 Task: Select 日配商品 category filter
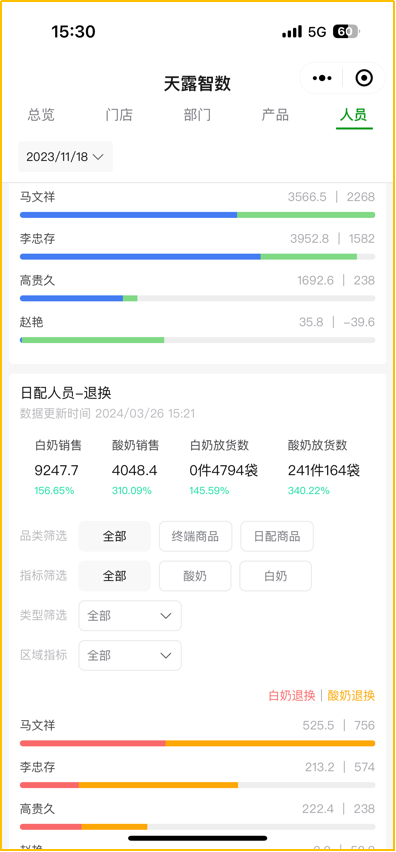277,536
